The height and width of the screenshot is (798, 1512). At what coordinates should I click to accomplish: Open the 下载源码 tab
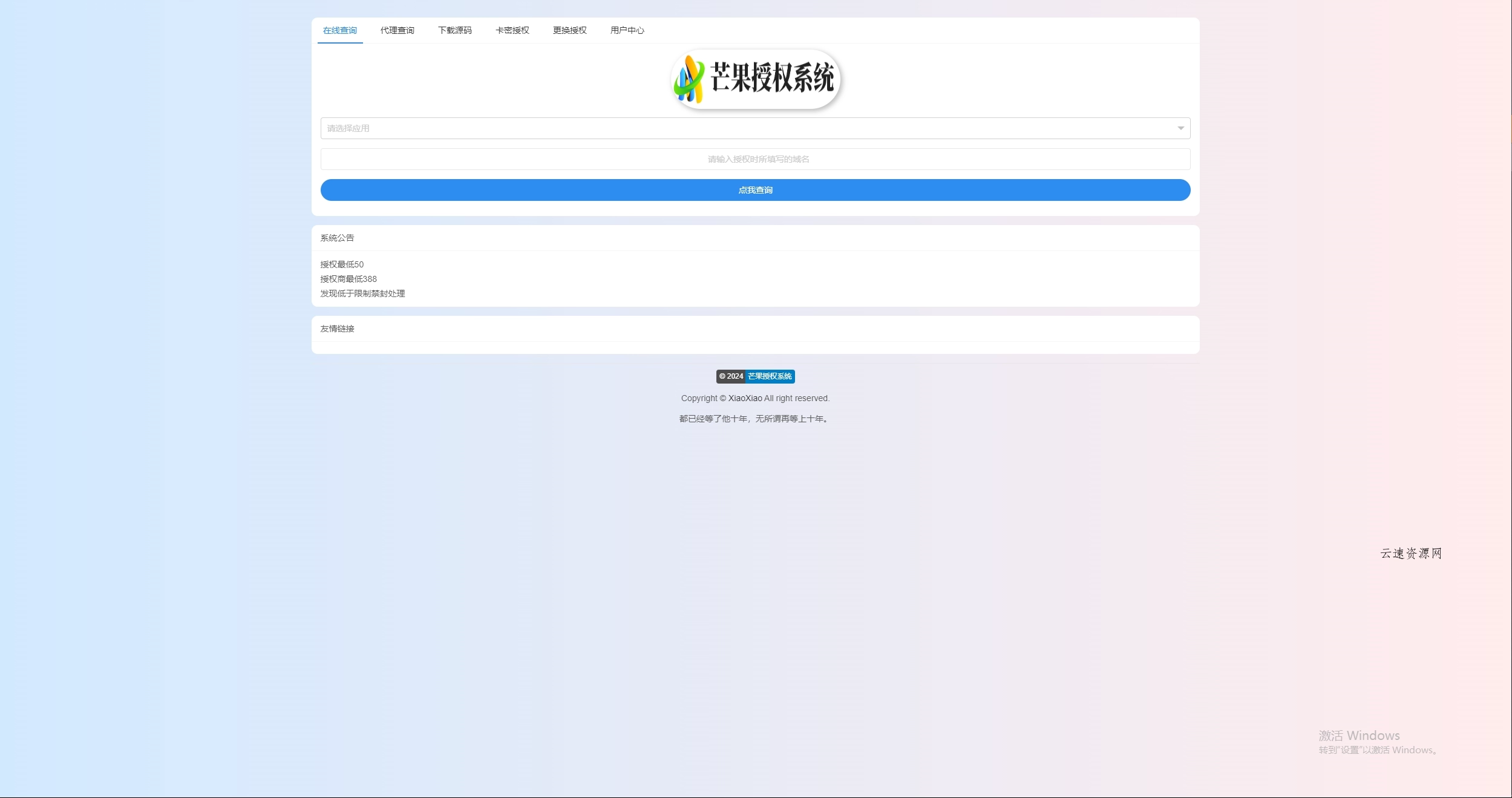(454, 30)
